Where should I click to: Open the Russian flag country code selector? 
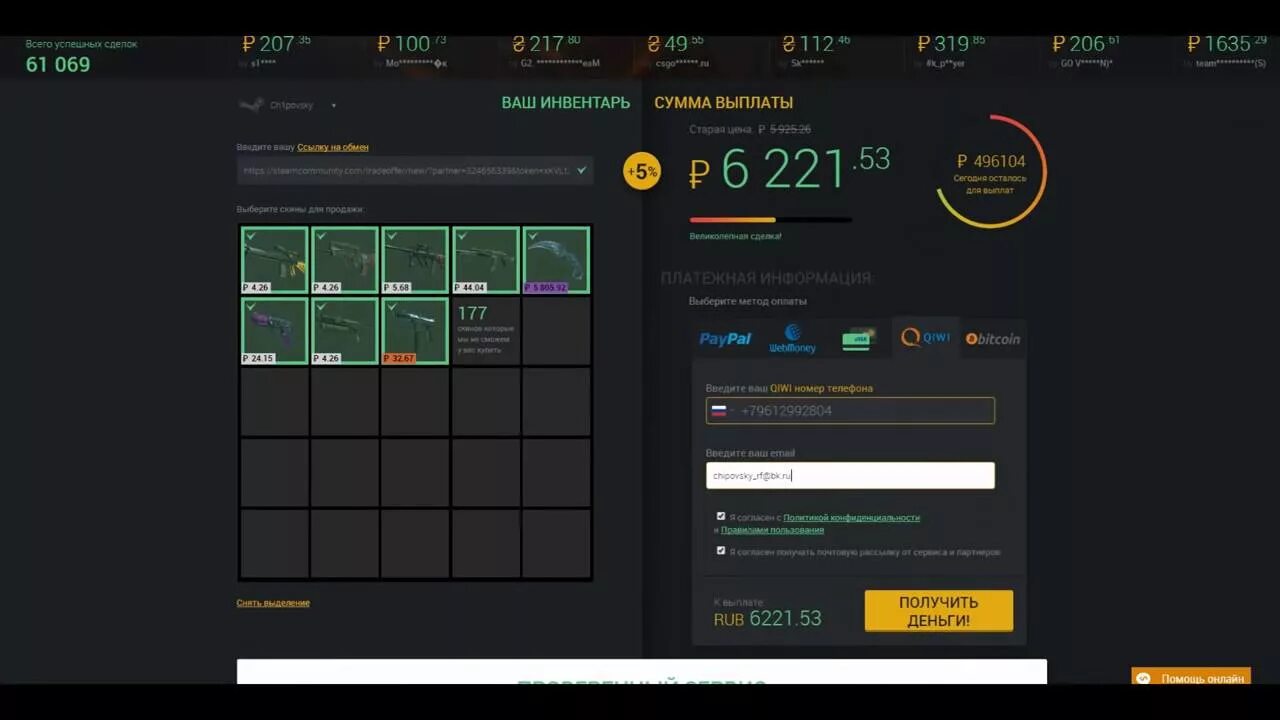coord(721,410)
